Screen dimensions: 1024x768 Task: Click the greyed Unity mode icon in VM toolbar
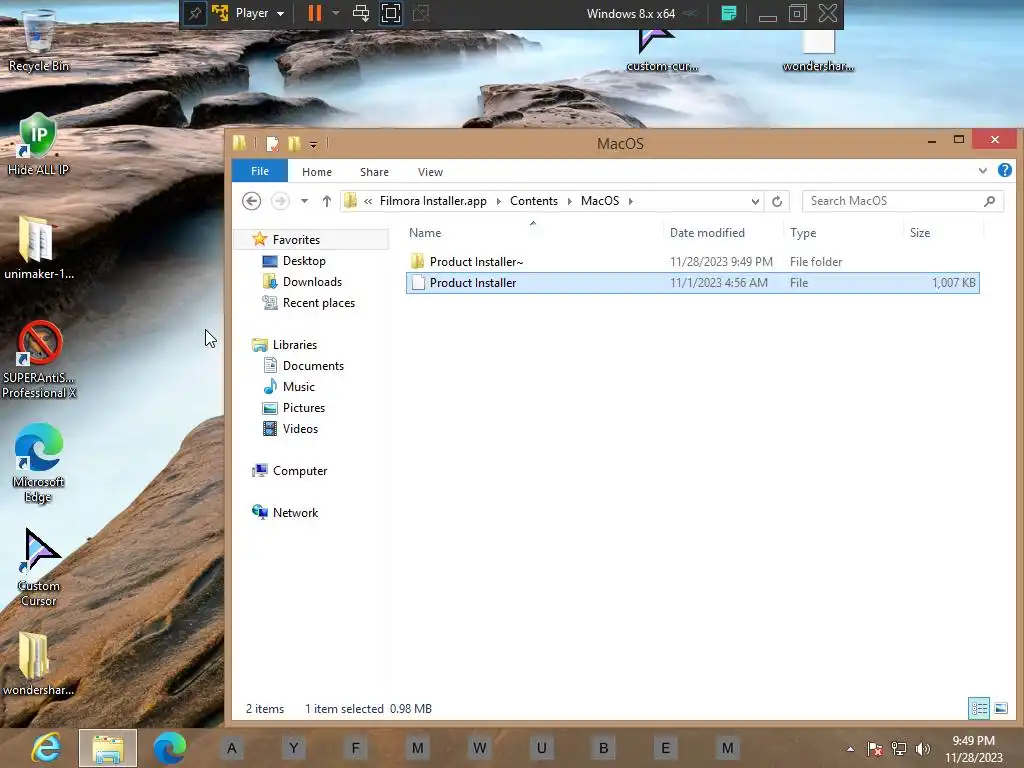point(421,14)
